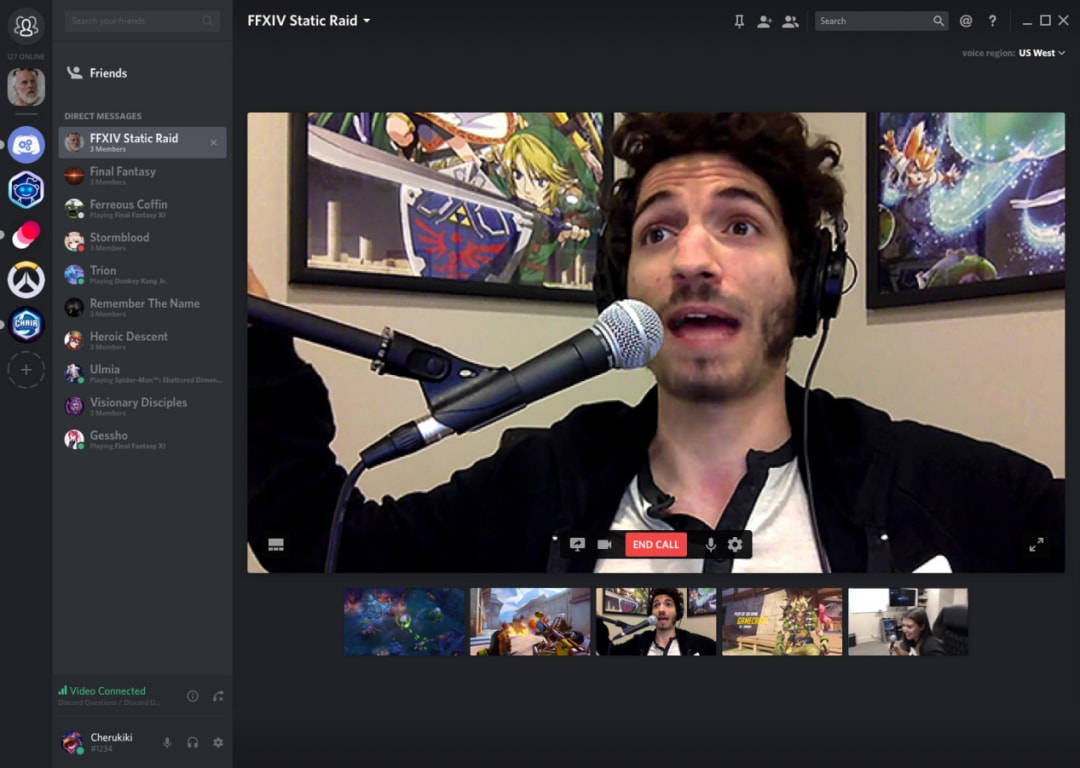Toggle camera on the call control bar

point(604,544)
